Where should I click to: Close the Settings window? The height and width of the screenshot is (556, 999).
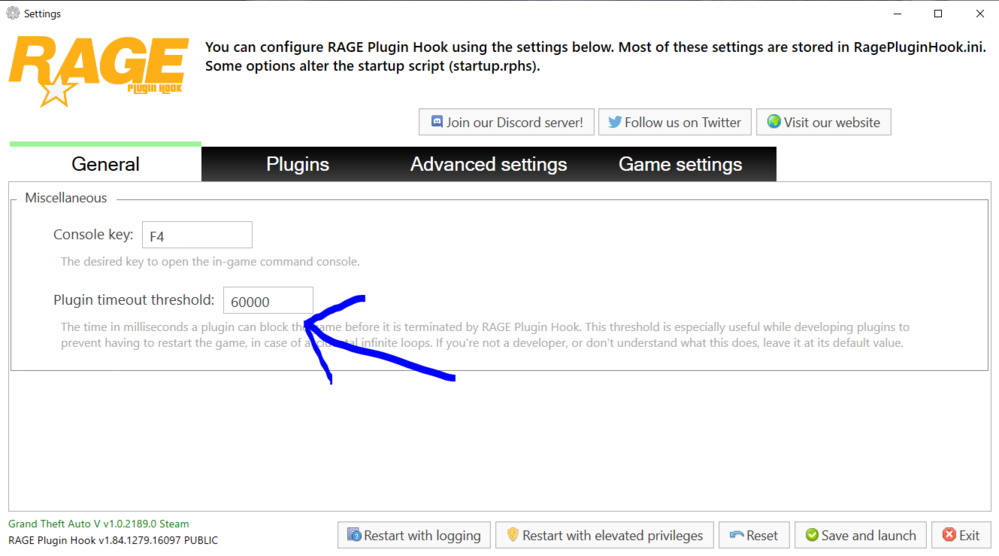(x=980, y=13)
